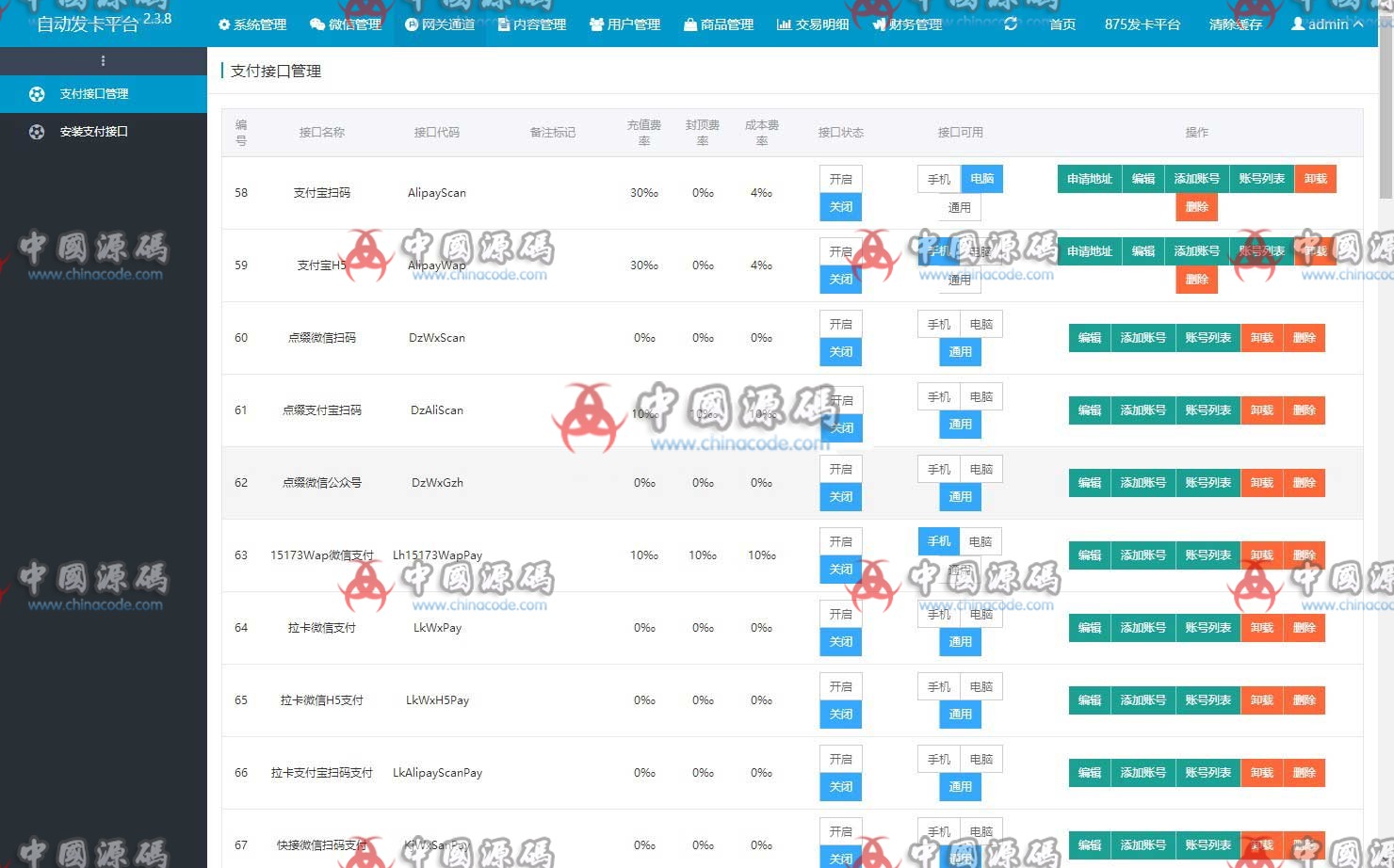Open the 系统管理 gear icon menu
The width and height of the screenshot is (1394, 868).
(222, 24)
